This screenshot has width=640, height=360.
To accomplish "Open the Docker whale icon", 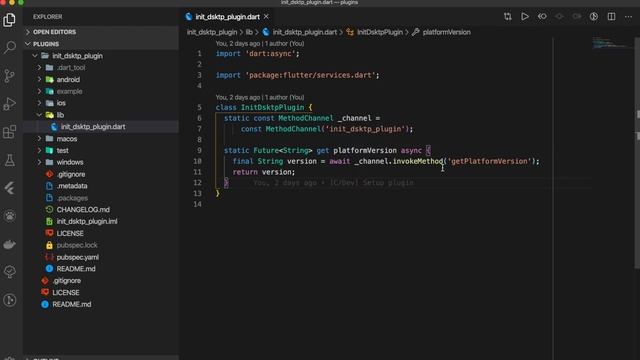I will 9,244.
